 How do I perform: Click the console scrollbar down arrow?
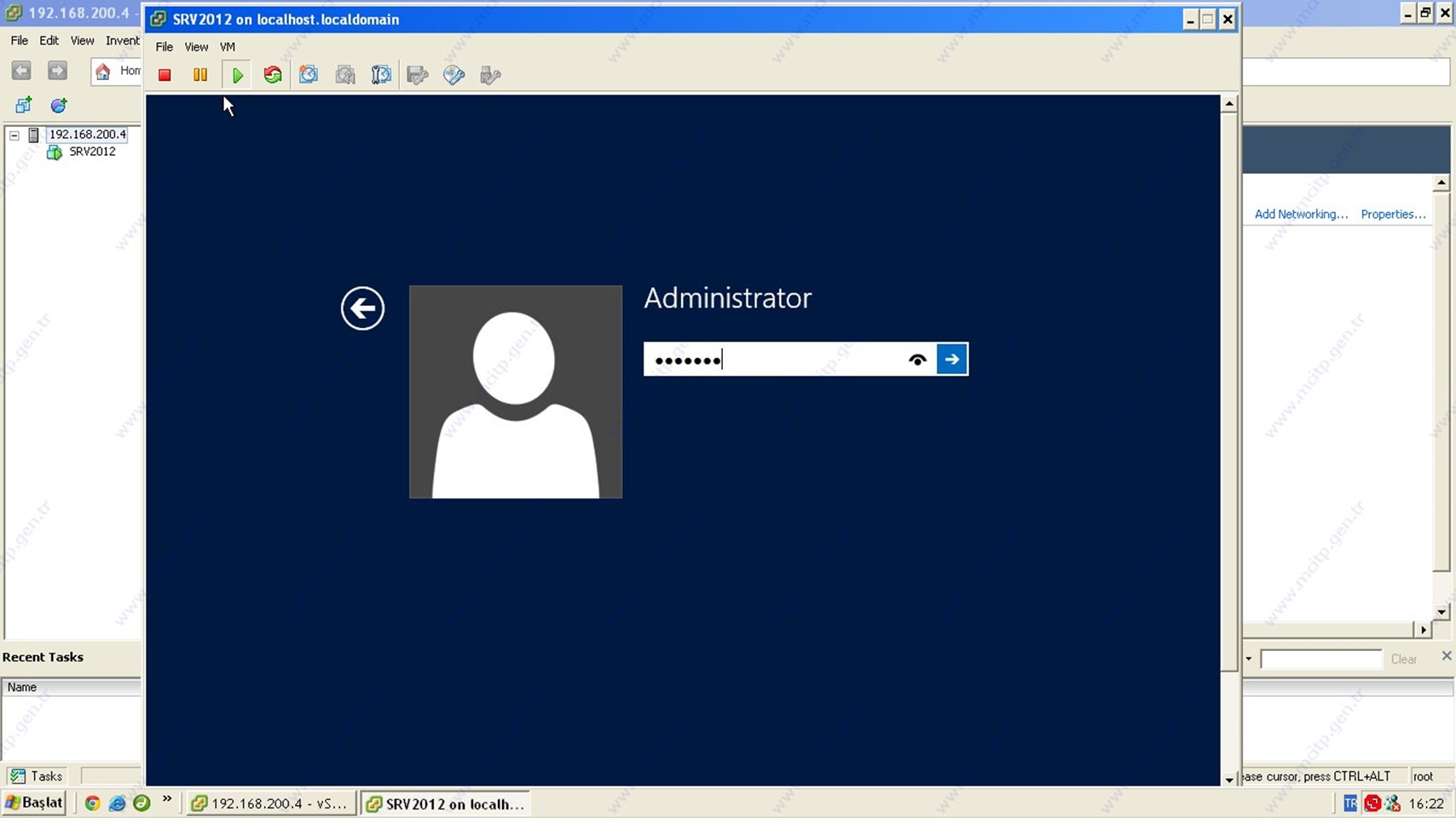click(x=1228, y=779)
